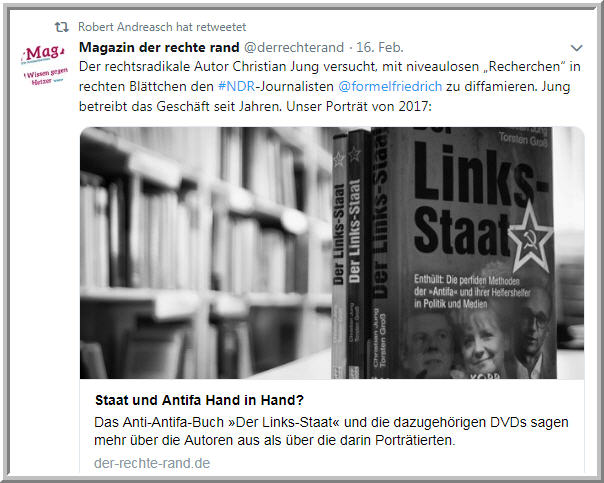
Task: Click the @derrechterand handle
Action: [294, 47]
